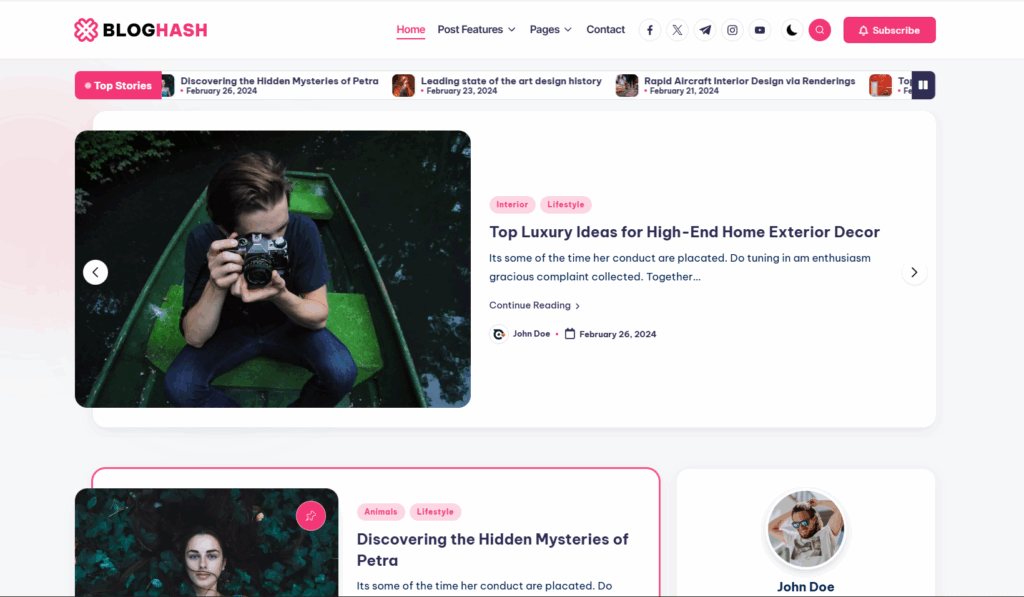Pause the Top Stories ticker
Image resolution: width=1024 pixels, height=597 pixels.
(923, 85)
